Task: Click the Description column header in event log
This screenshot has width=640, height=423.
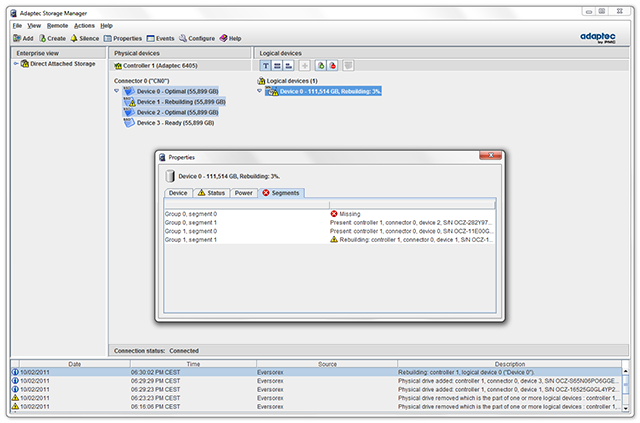Action: coord(509,364)
